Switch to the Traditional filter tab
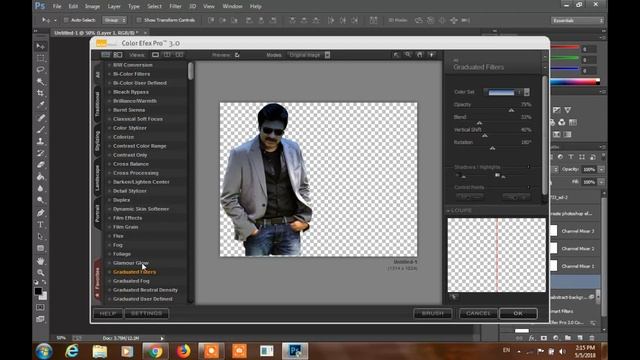This screenshot has height=360, width=640. (x=97, y=104)
